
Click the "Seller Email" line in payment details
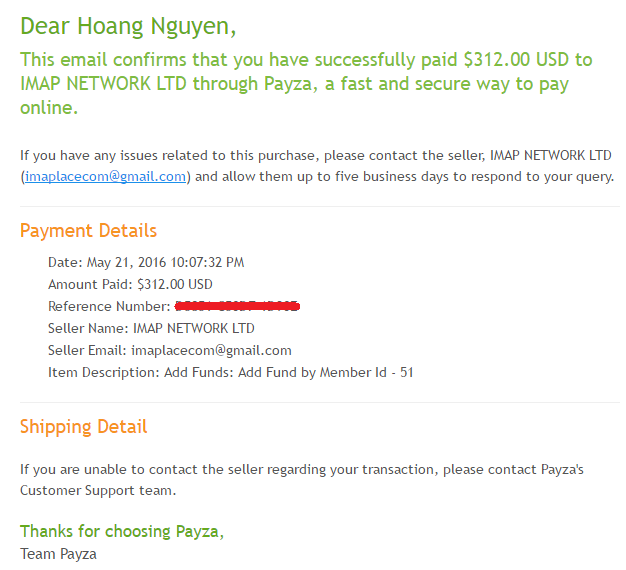tap(170, 350)
